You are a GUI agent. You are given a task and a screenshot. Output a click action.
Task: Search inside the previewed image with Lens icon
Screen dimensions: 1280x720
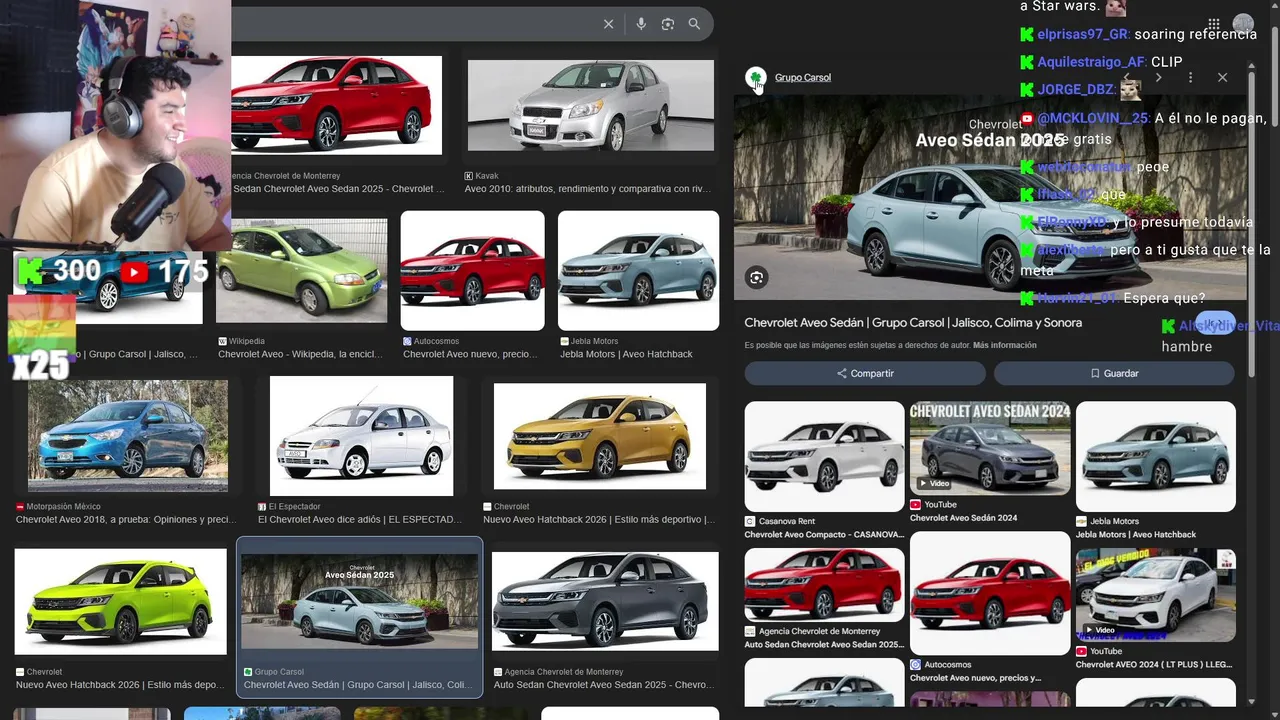pos(757,278)
